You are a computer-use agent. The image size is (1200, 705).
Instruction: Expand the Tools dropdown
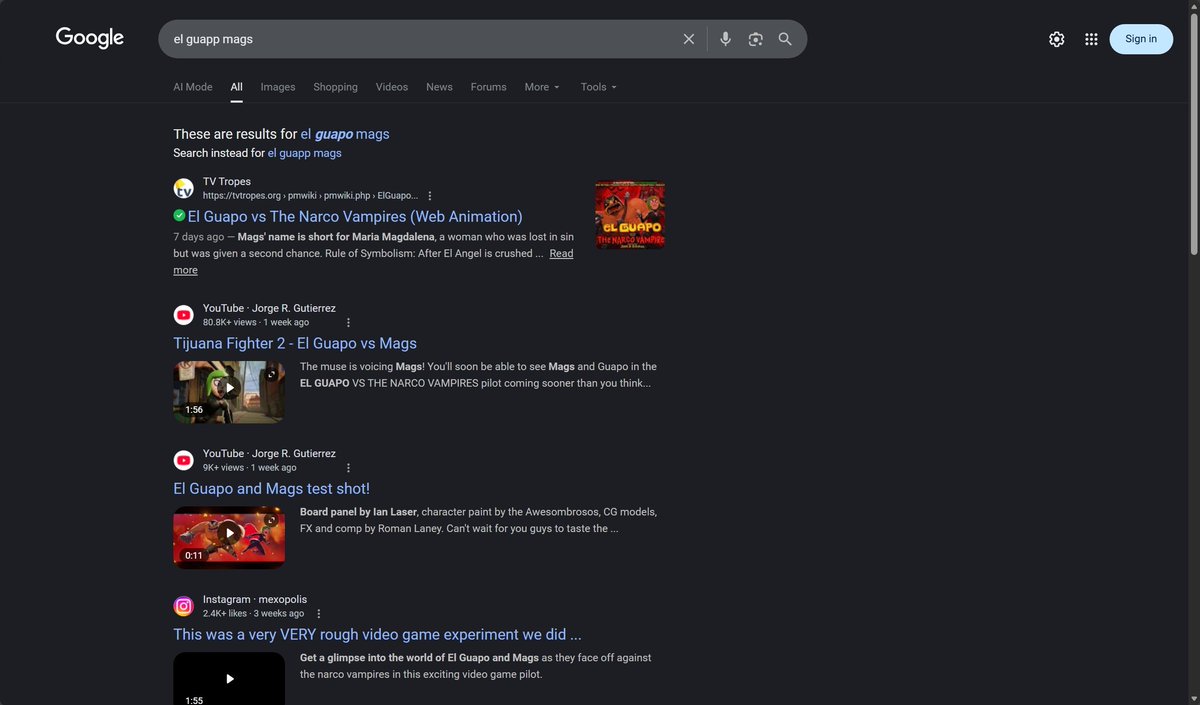tap(599, 87)
